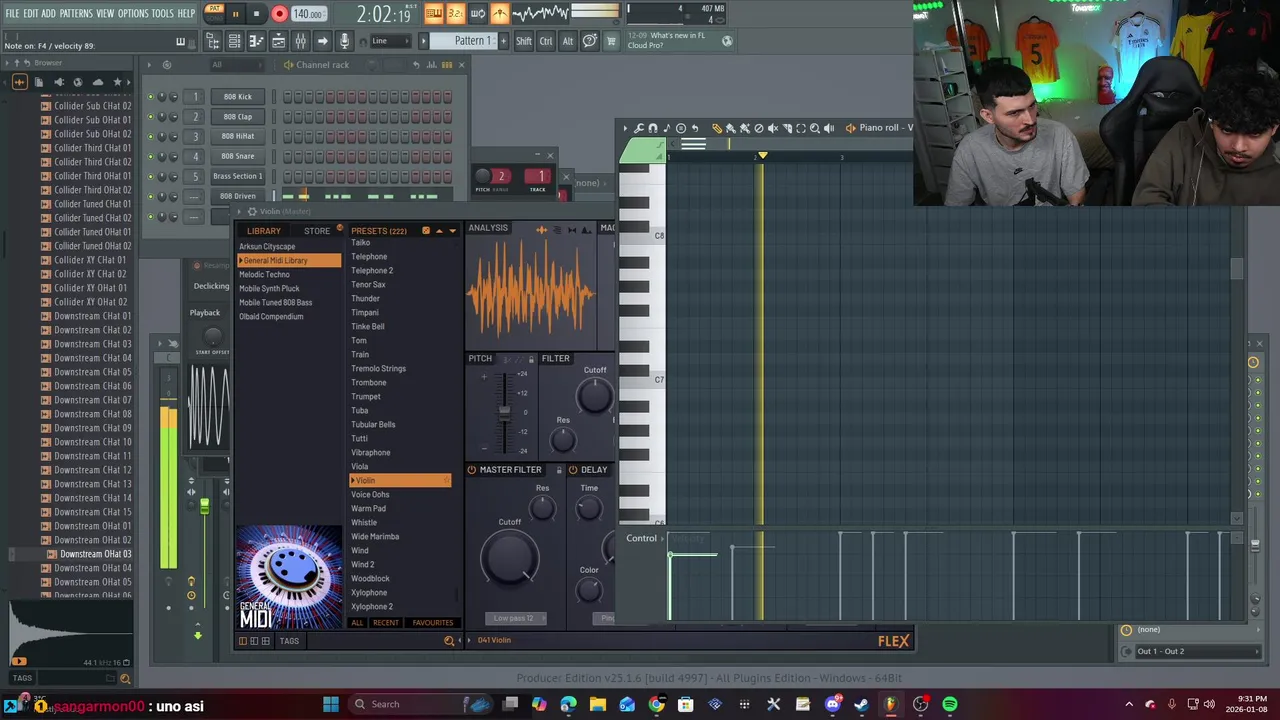Image resolution: width=1280 pixels, height=720 pixels.
Task: Open the Mixer view icon
Action: [x=300, y=41]
